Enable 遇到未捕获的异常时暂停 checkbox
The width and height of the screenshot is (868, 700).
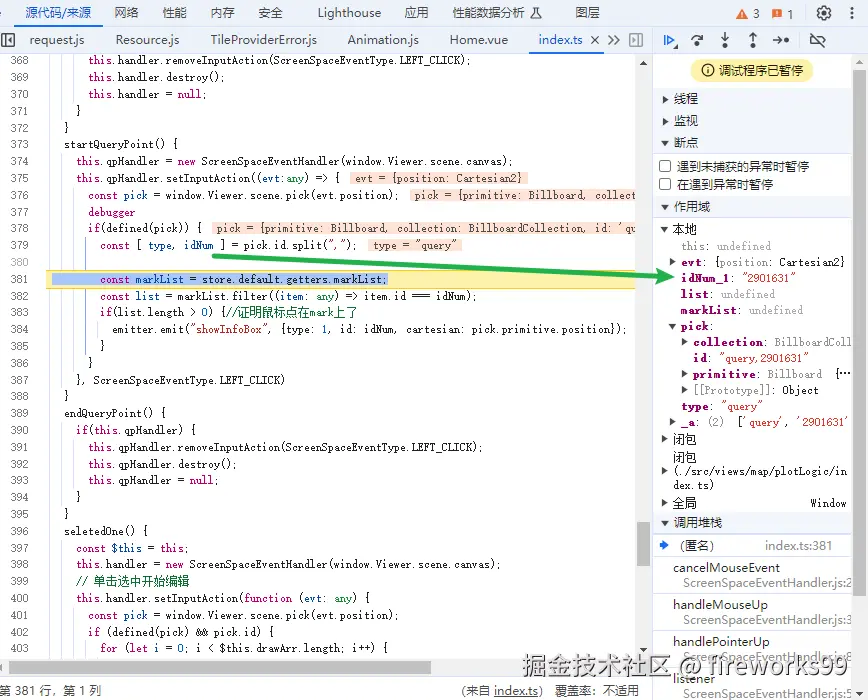click(x=666, y=167)
